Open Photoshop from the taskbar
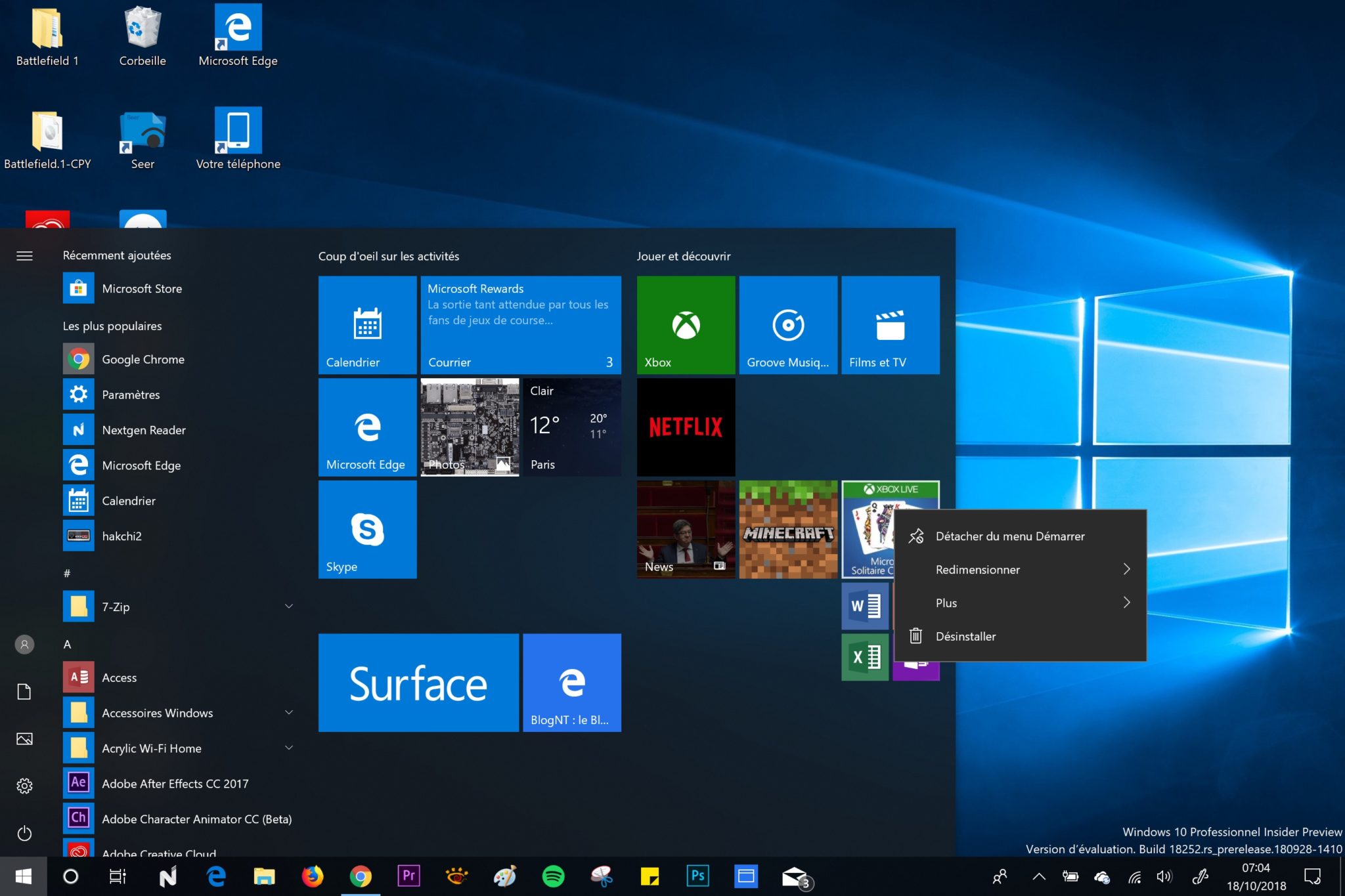 coord(697,876)
